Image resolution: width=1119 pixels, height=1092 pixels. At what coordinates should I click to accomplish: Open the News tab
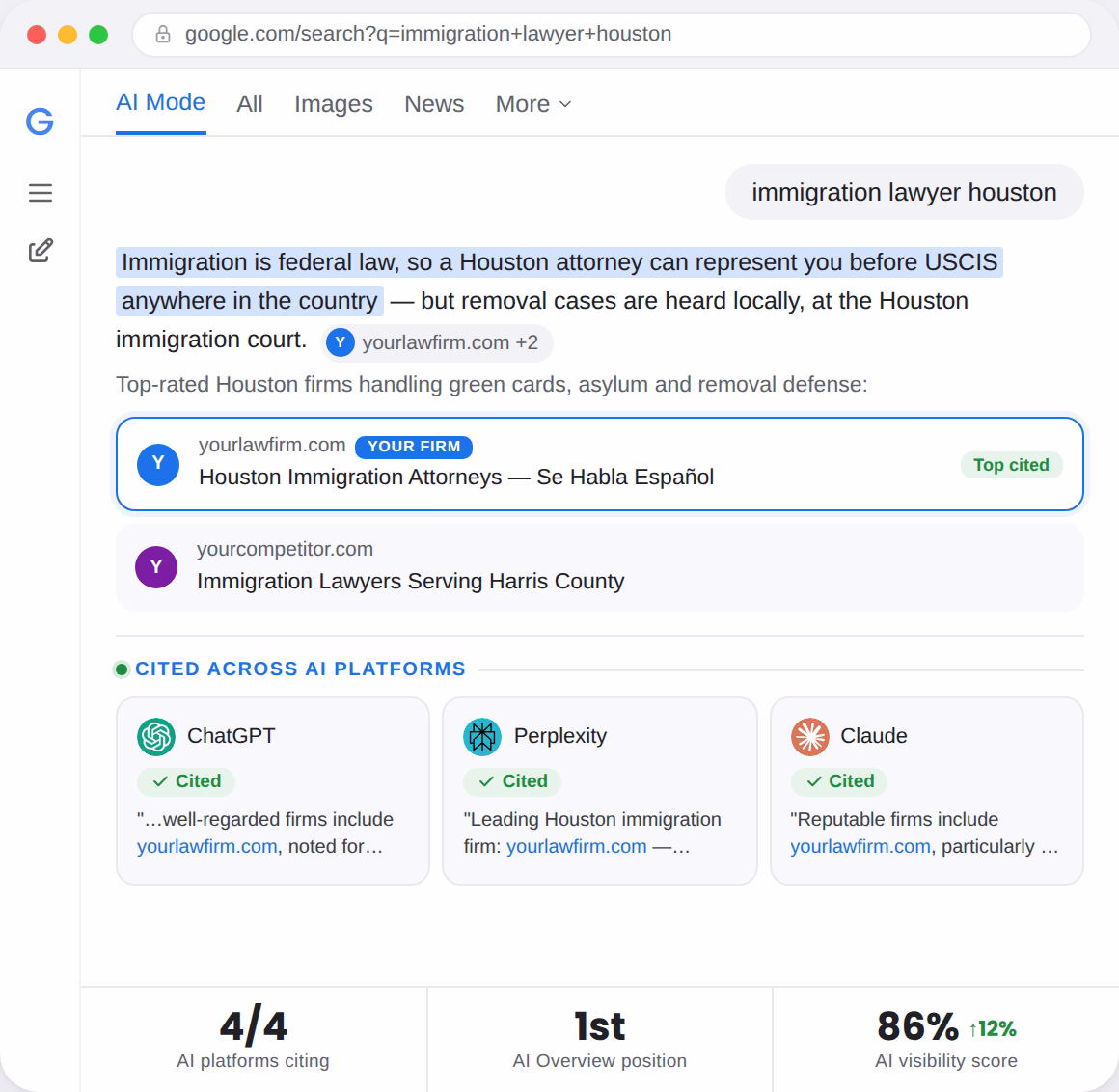tap(434, 104)
